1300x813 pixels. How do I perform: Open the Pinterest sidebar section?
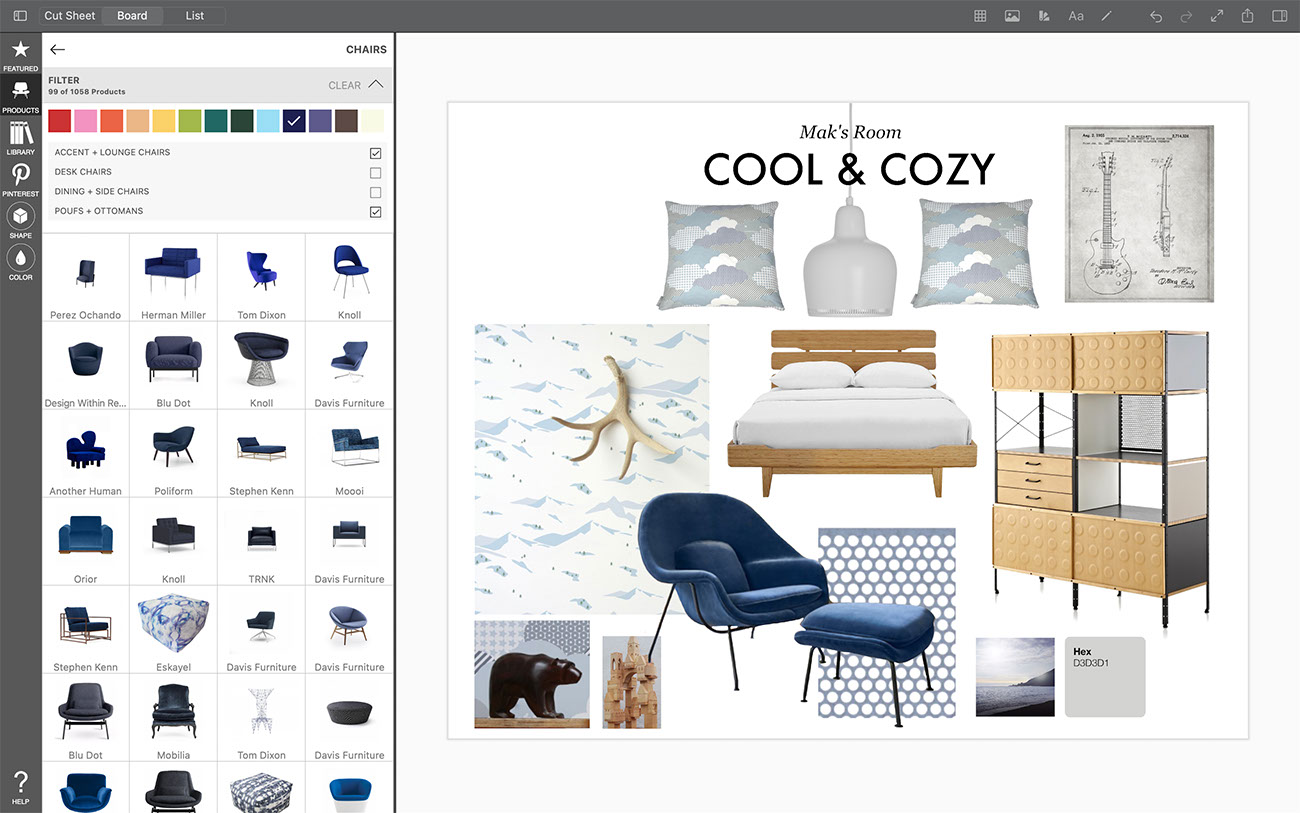pos(20,179)
